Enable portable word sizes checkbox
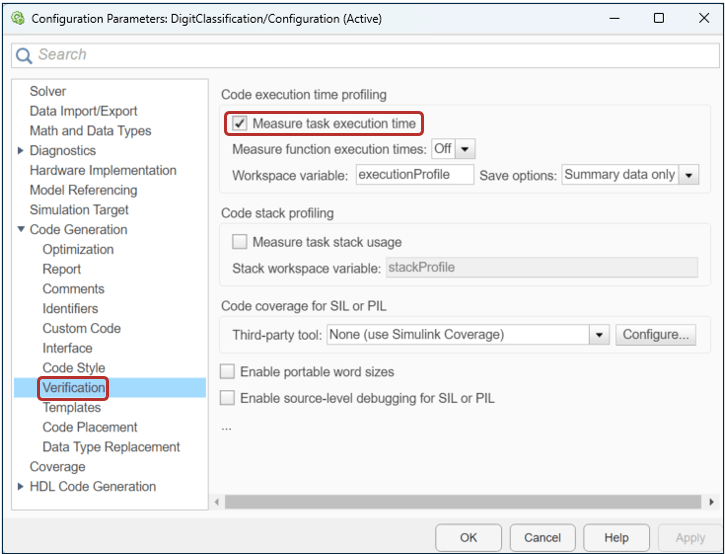The width and height of the screenshot is (725, 554). coord(228,372)
